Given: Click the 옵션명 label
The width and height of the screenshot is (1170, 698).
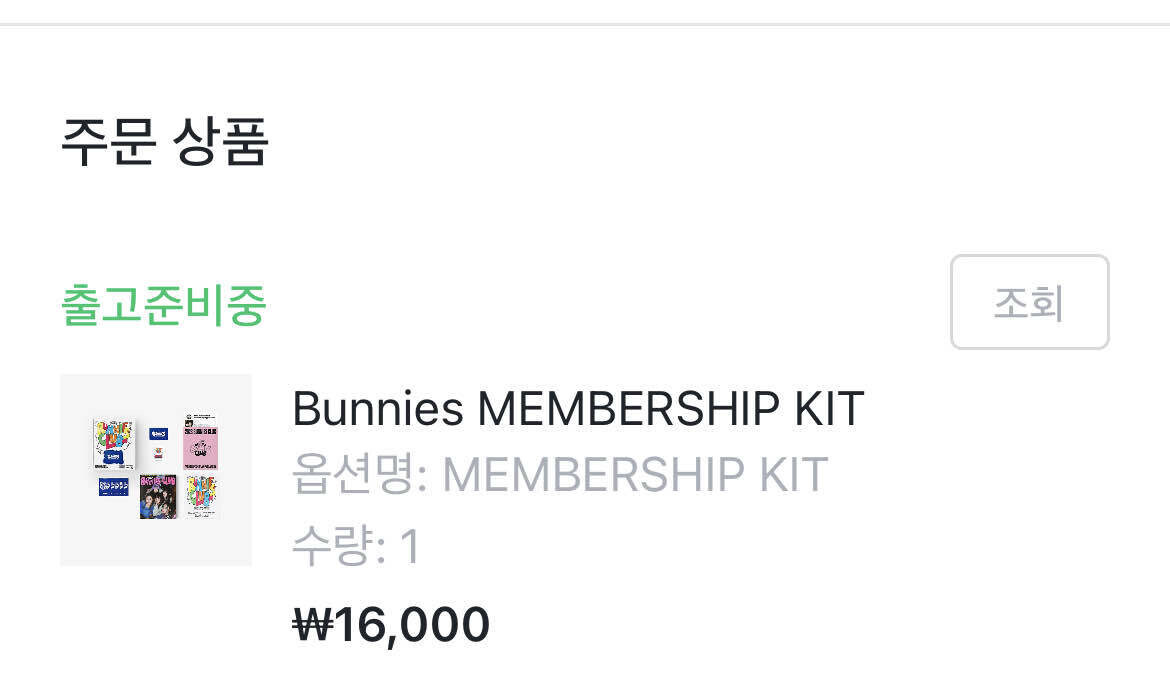Looking at the screenshot, I should click(358, 475).
